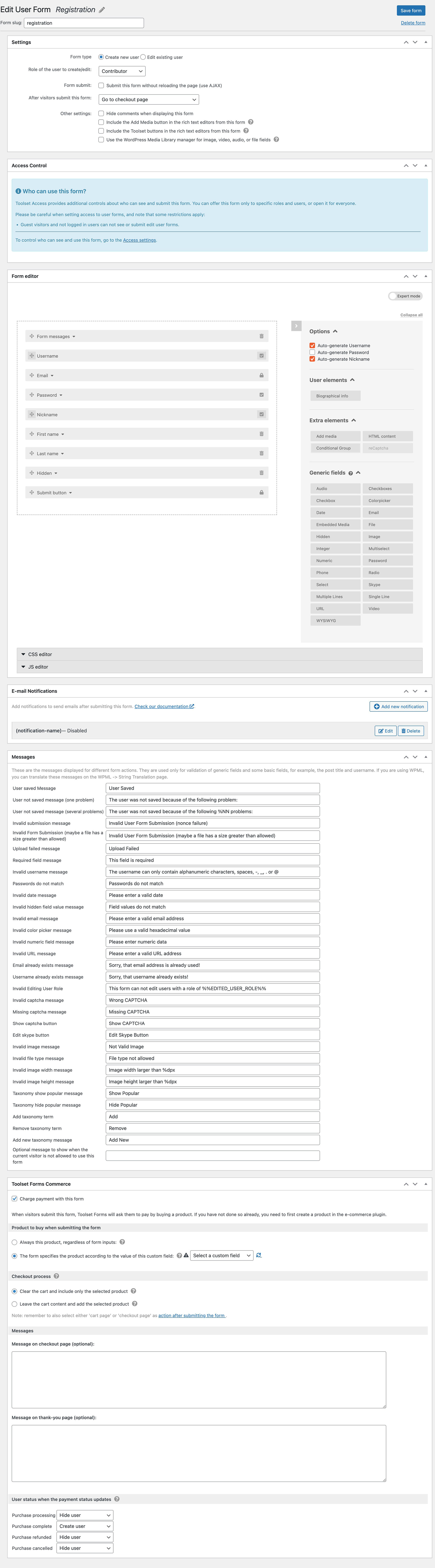Check Auto-generate Password option

point(312,352)
